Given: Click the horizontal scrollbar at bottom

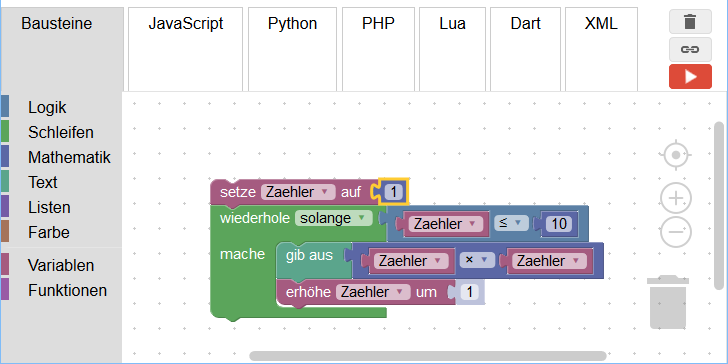Looking at the screenshot, I should pyautogui.click(x=428, y=356).
